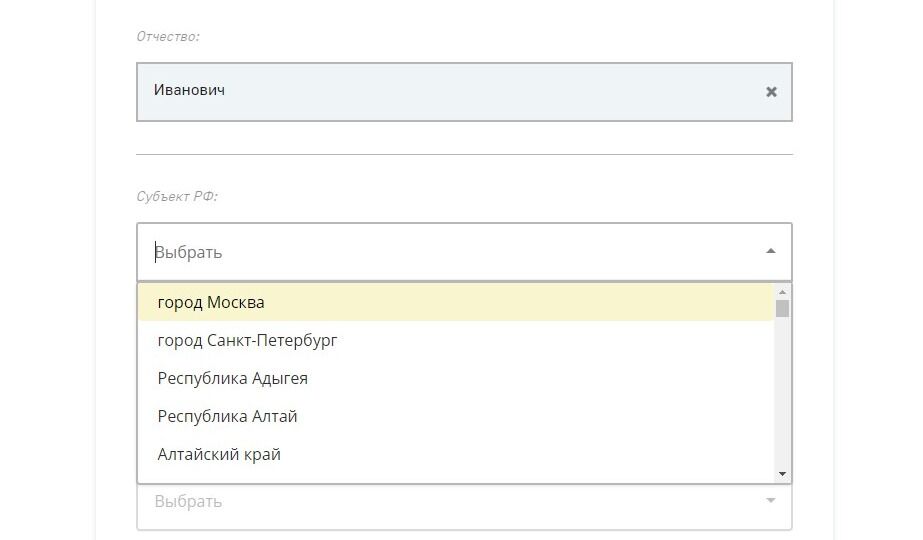The width and height of the screenshot is (923, 540).
Task: Clear the Отчество field with the X icon
Action: coord(771,92)
